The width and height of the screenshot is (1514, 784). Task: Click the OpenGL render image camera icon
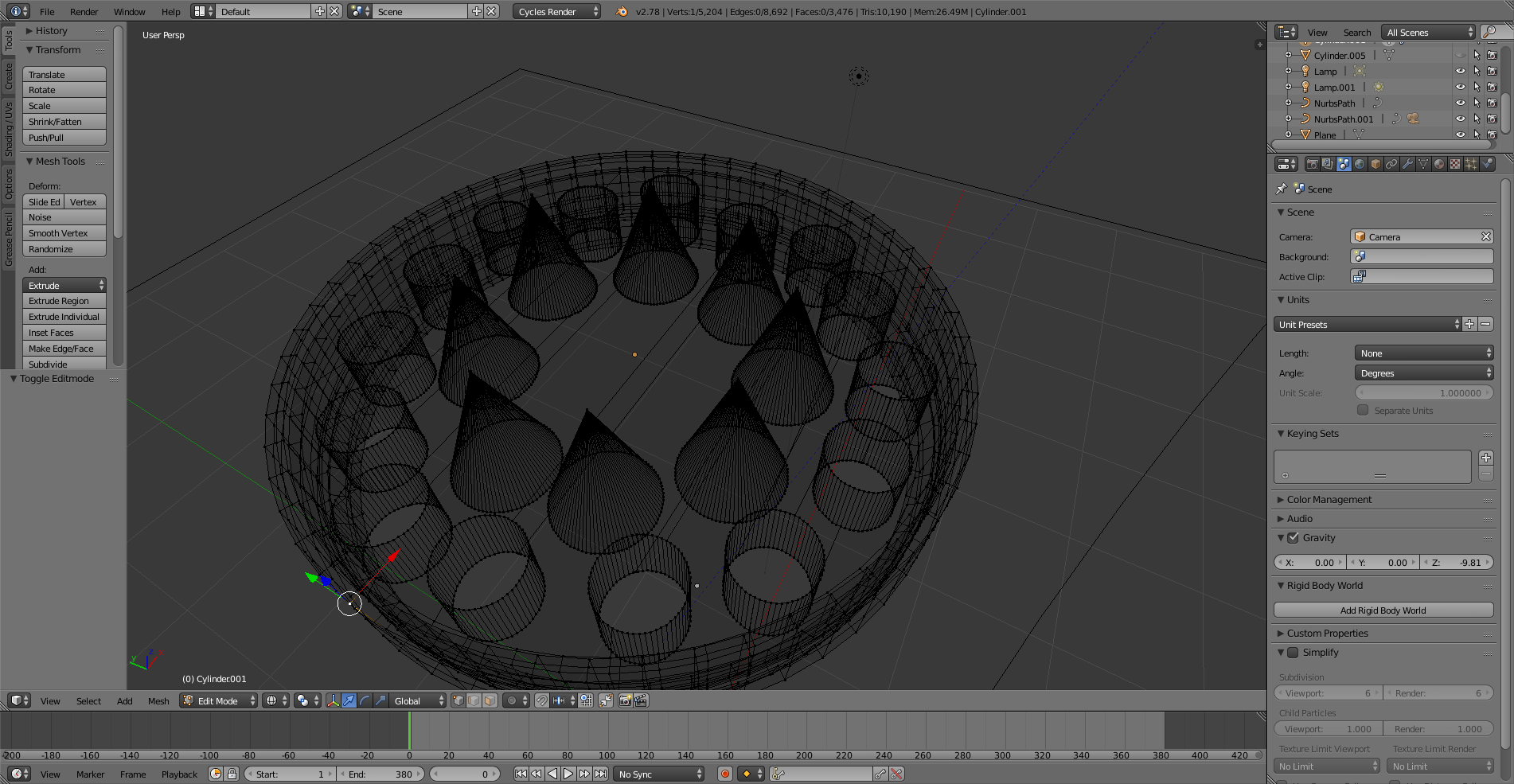626,700
